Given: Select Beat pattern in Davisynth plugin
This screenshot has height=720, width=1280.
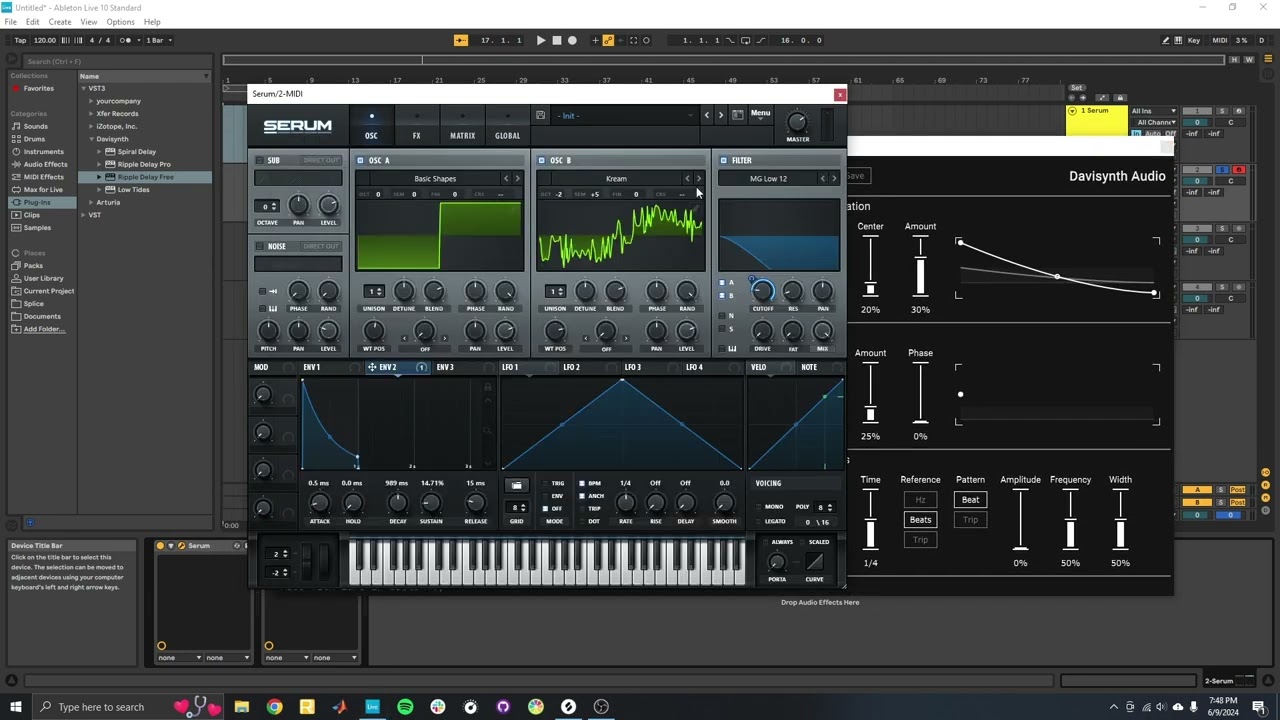Looking at the screenshot, I should 970,500.
